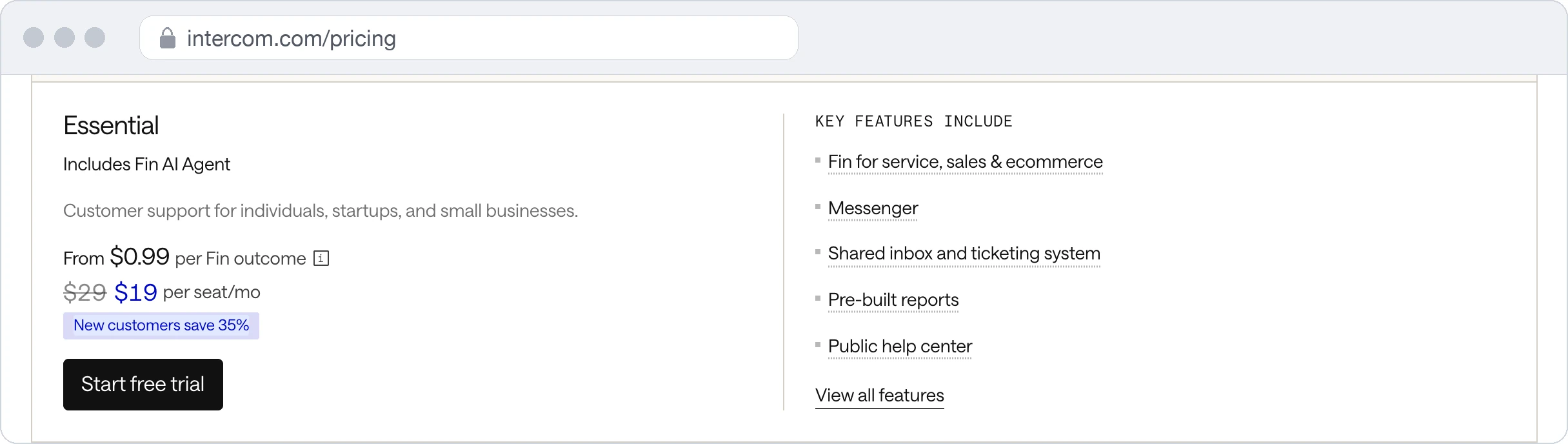Click the second gray window control dot
This screenshot has width=1568, height=444.
65,37
